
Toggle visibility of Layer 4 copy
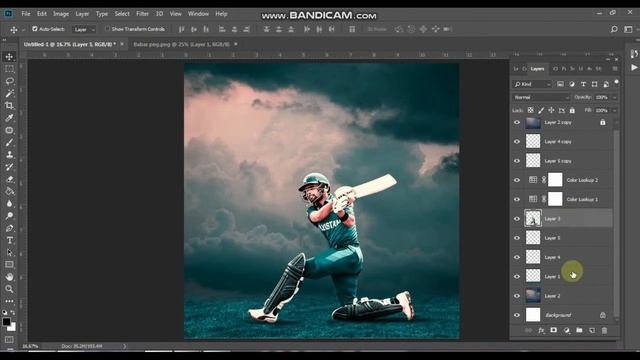517,142
